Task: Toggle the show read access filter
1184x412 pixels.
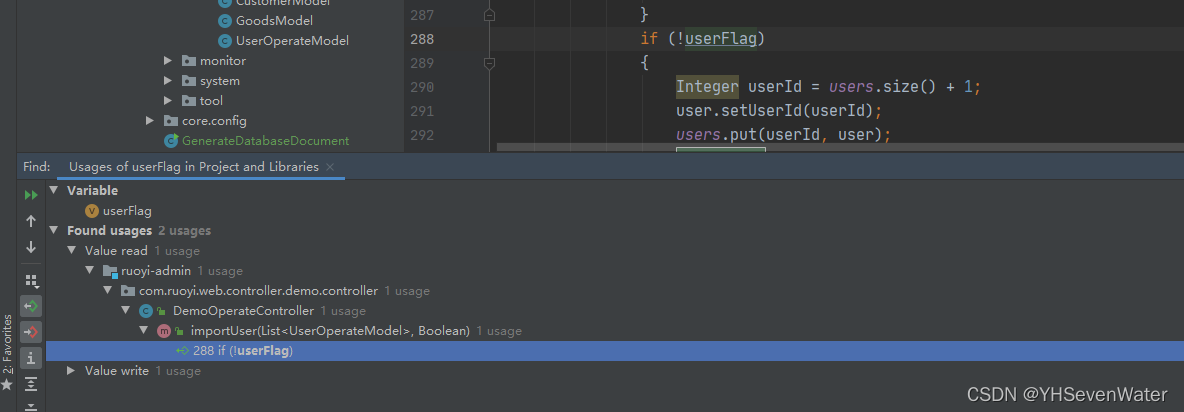Action: tap(31, 306)
